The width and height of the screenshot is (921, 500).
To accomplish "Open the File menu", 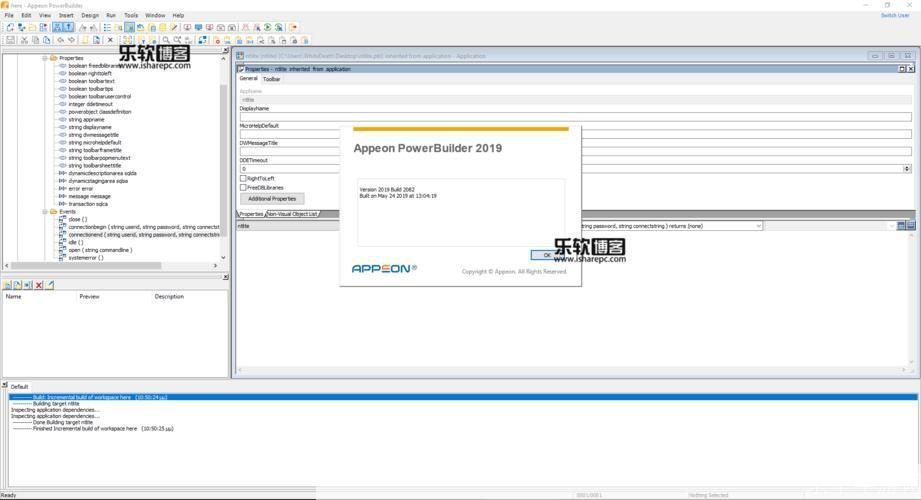I will 9,15.
